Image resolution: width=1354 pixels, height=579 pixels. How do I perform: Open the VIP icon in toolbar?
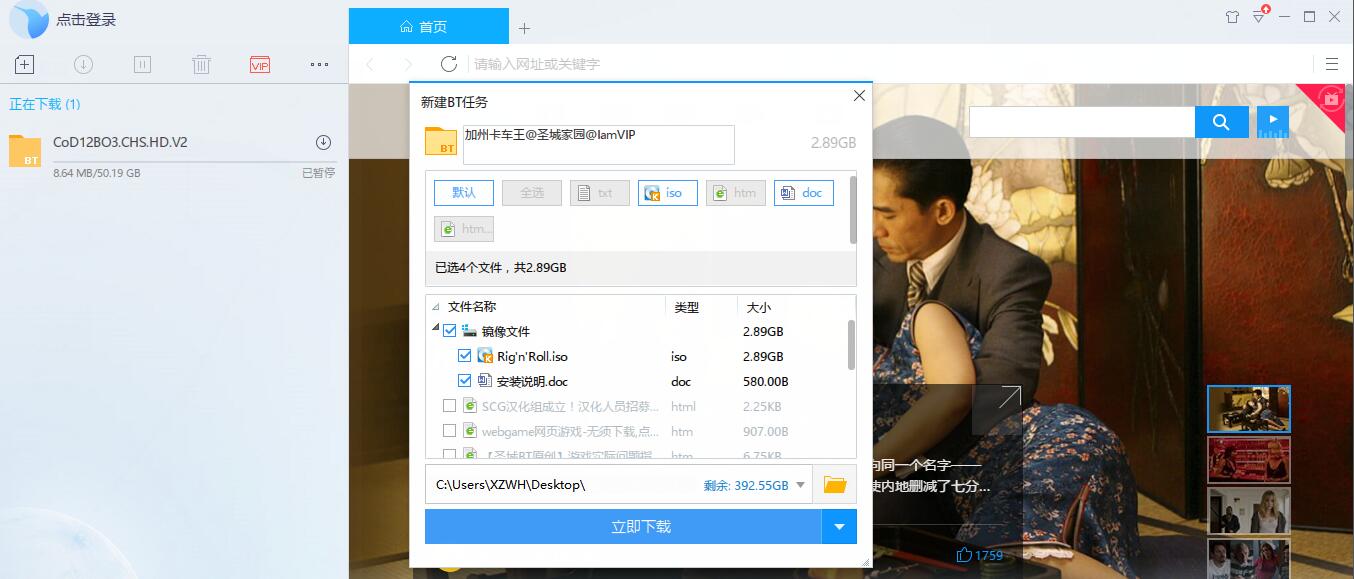click(260, 65)
